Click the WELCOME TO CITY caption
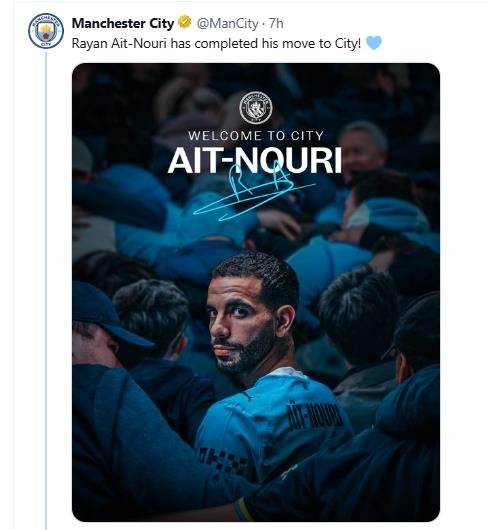The image size is (489, 530). point(256,136)
